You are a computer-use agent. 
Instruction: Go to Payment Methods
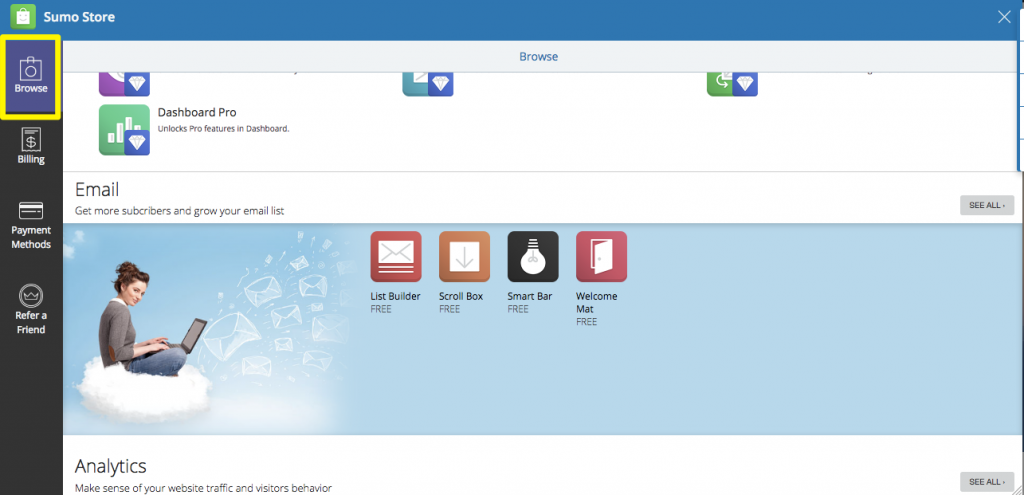[x=31, y=226]
